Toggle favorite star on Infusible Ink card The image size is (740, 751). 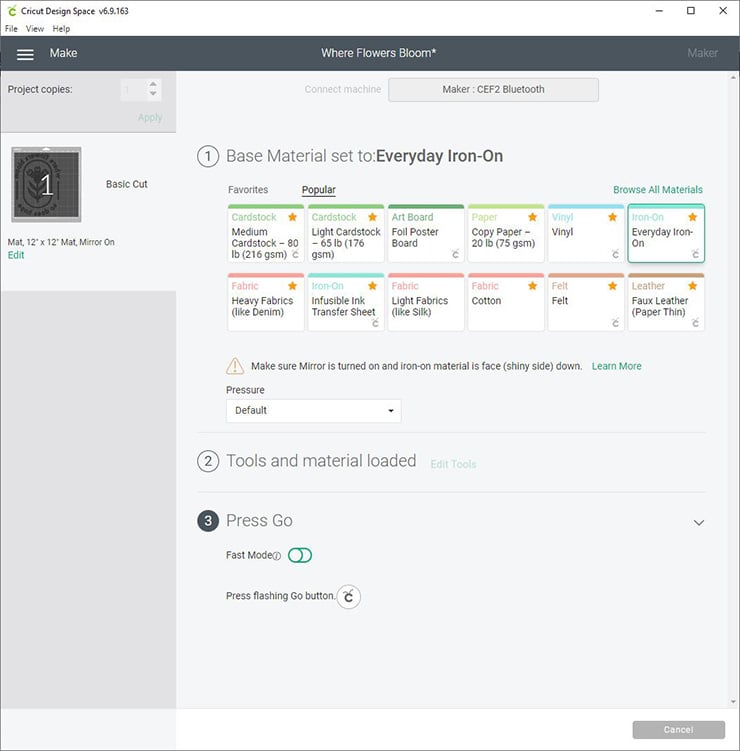click(372, 286)
